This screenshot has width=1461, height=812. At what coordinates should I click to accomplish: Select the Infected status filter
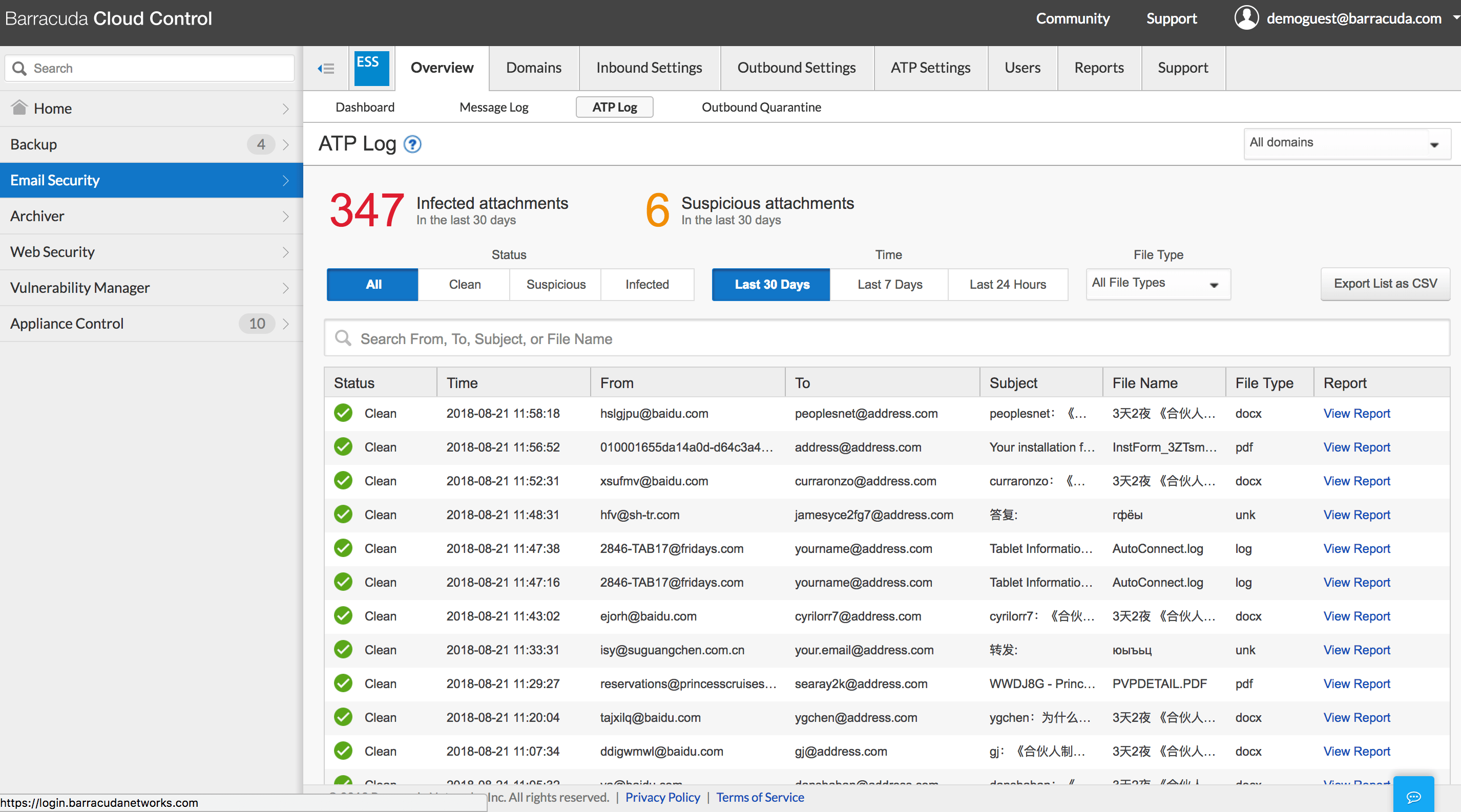click(646, 285)
